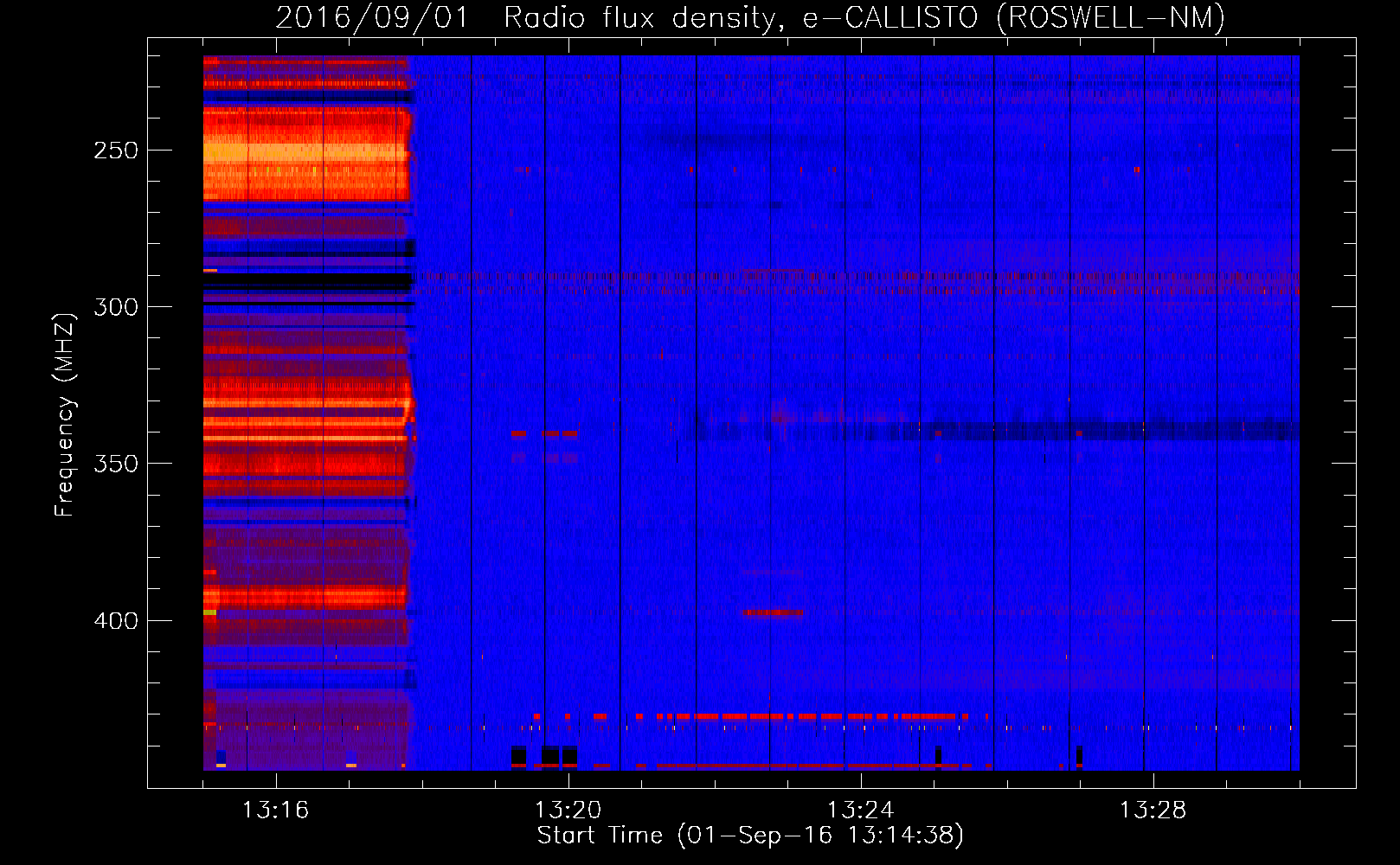Click the 250 frequency tick label
1400x865 pixels.
[116, 151]
